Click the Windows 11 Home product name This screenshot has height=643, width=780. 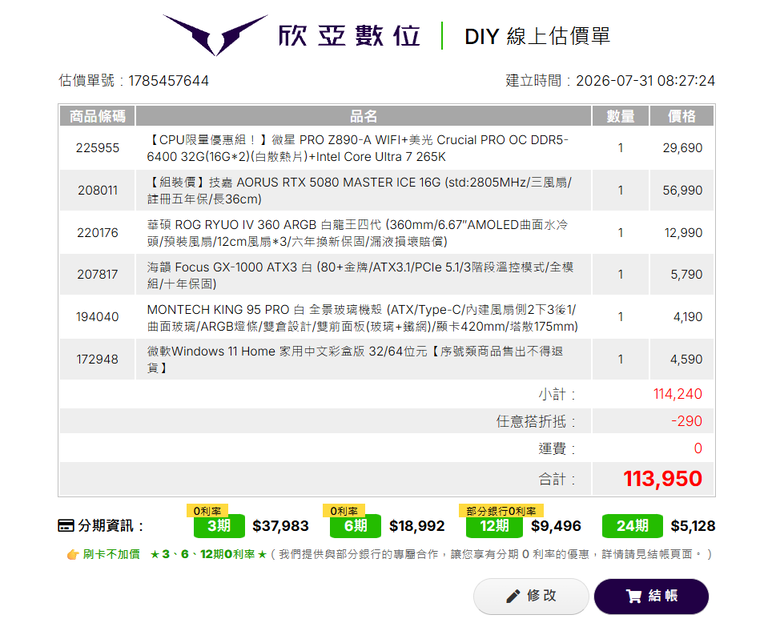point(355,359)
